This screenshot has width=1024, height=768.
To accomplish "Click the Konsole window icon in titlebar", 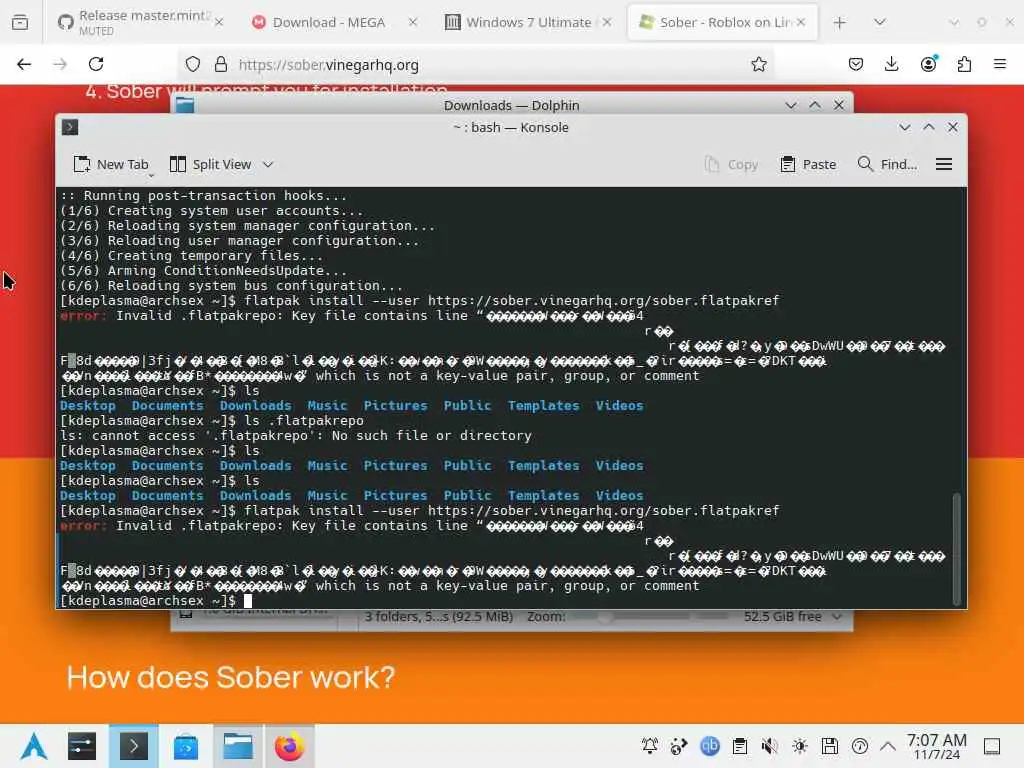I will 70,127.
